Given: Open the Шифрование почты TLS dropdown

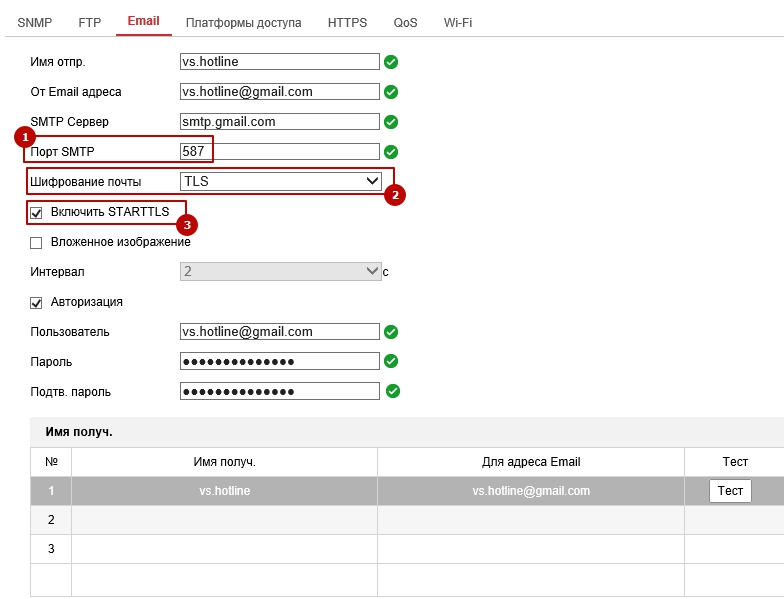Looking at the screenshot, I should (280, 181).
